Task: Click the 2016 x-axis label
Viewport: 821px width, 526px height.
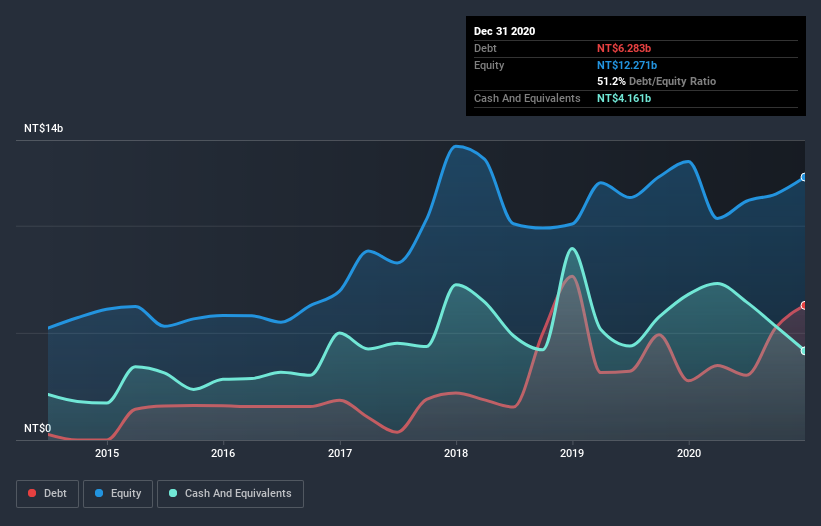Action: [x=223, y=453]
